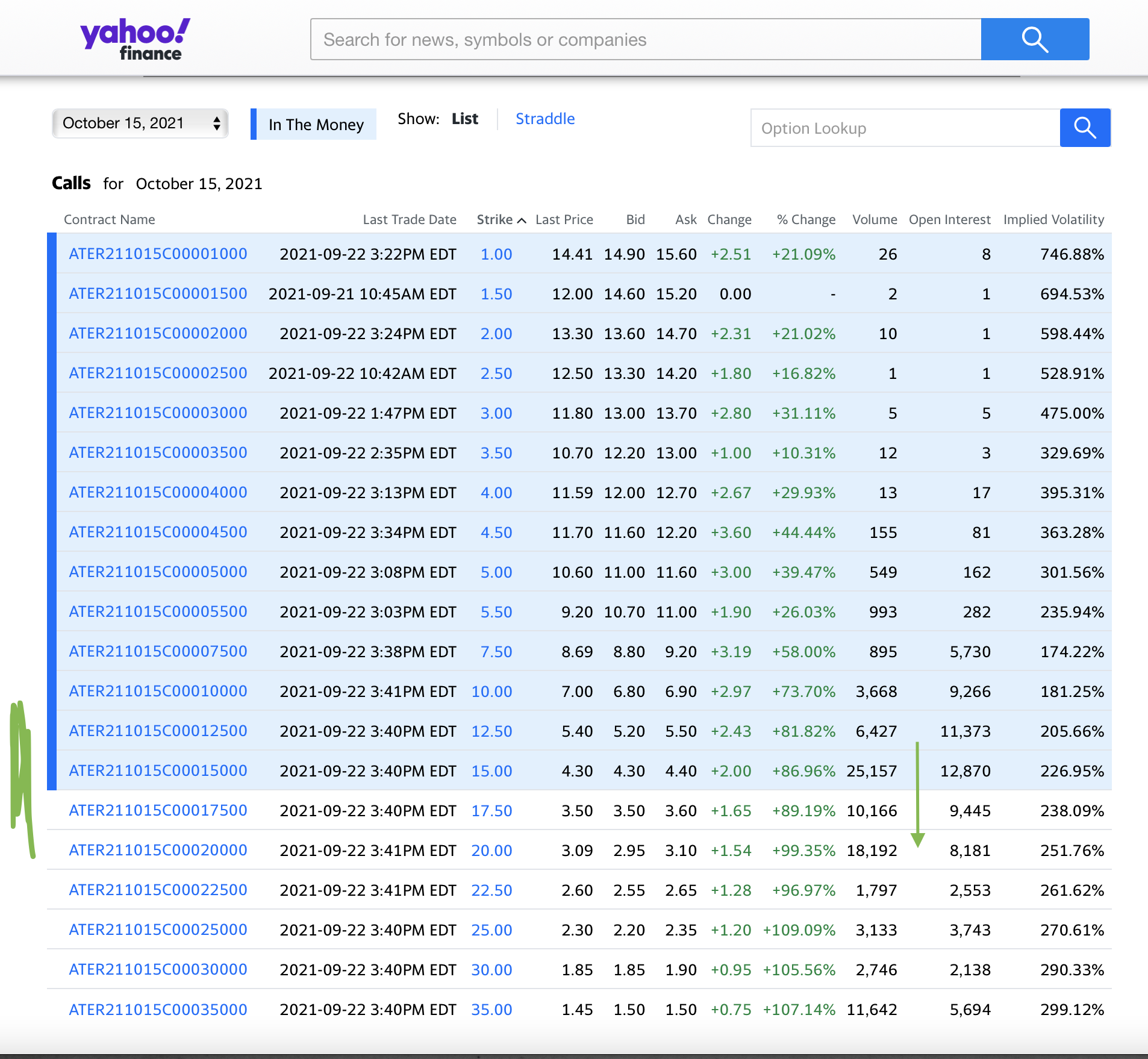The image size is (1148, 1059).
Task: Open contract ATER211015C00007500
Action: [157, 651]
